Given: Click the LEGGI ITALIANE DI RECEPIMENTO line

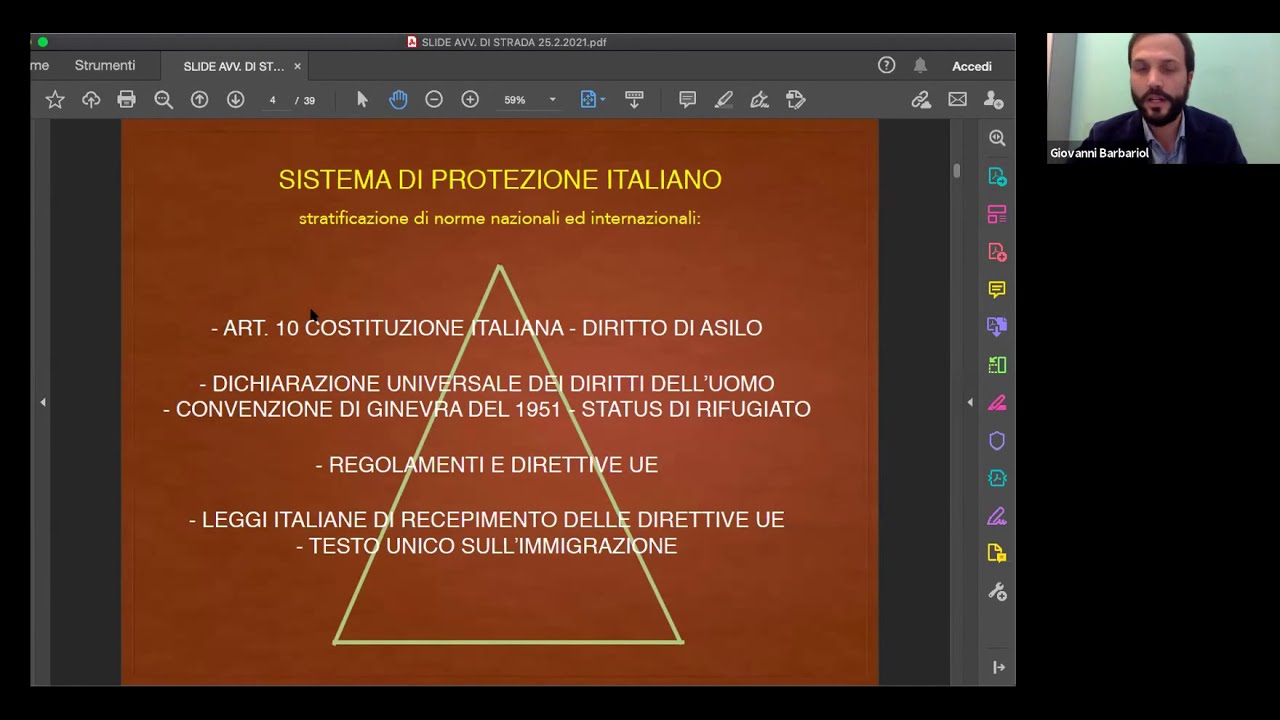Looking at the screenshot, I should click(487, 520).
